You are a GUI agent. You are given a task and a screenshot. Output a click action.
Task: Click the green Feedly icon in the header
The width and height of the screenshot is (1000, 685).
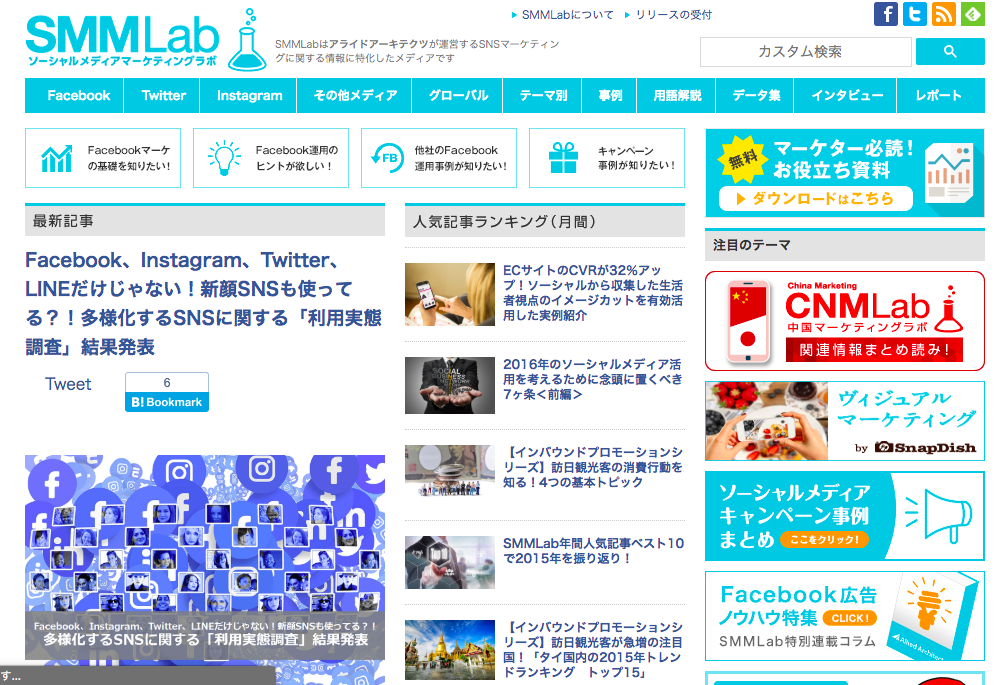pos(973,13)
